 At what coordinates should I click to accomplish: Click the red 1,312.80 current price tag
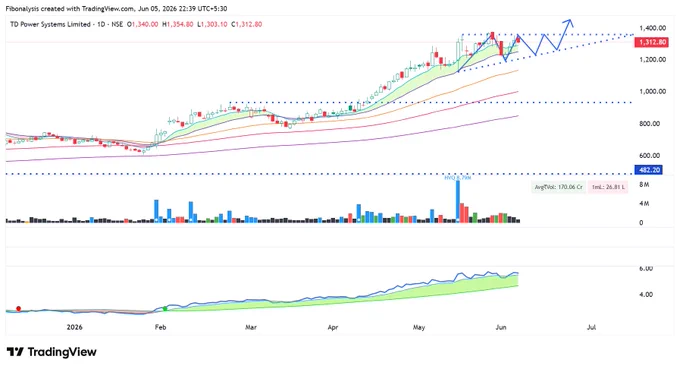click(651, 42)
